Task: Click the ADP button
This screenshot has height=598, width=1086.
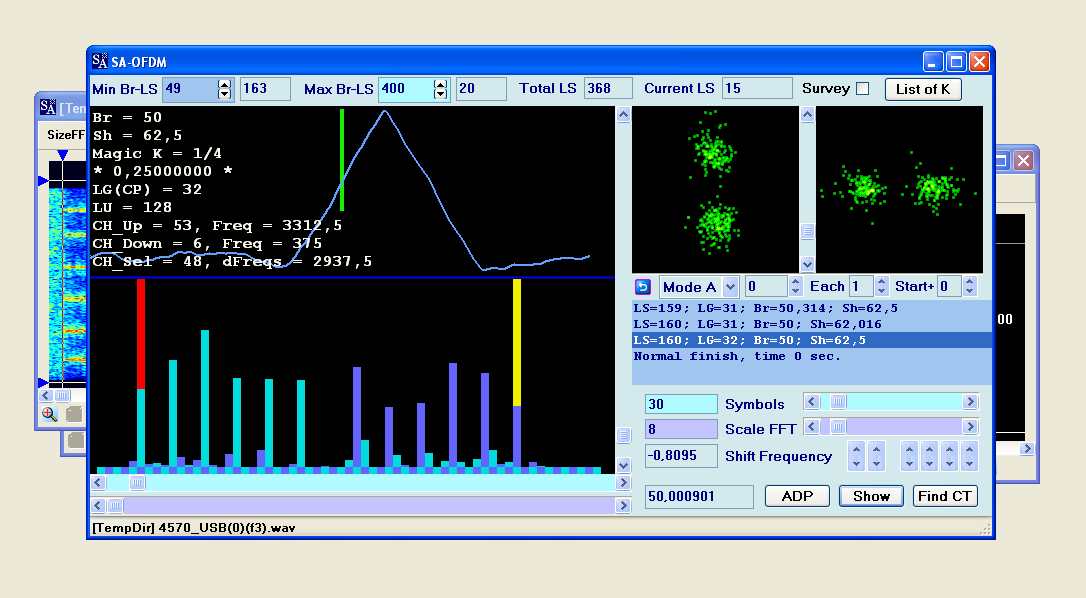Action: (x=797, y=496)
